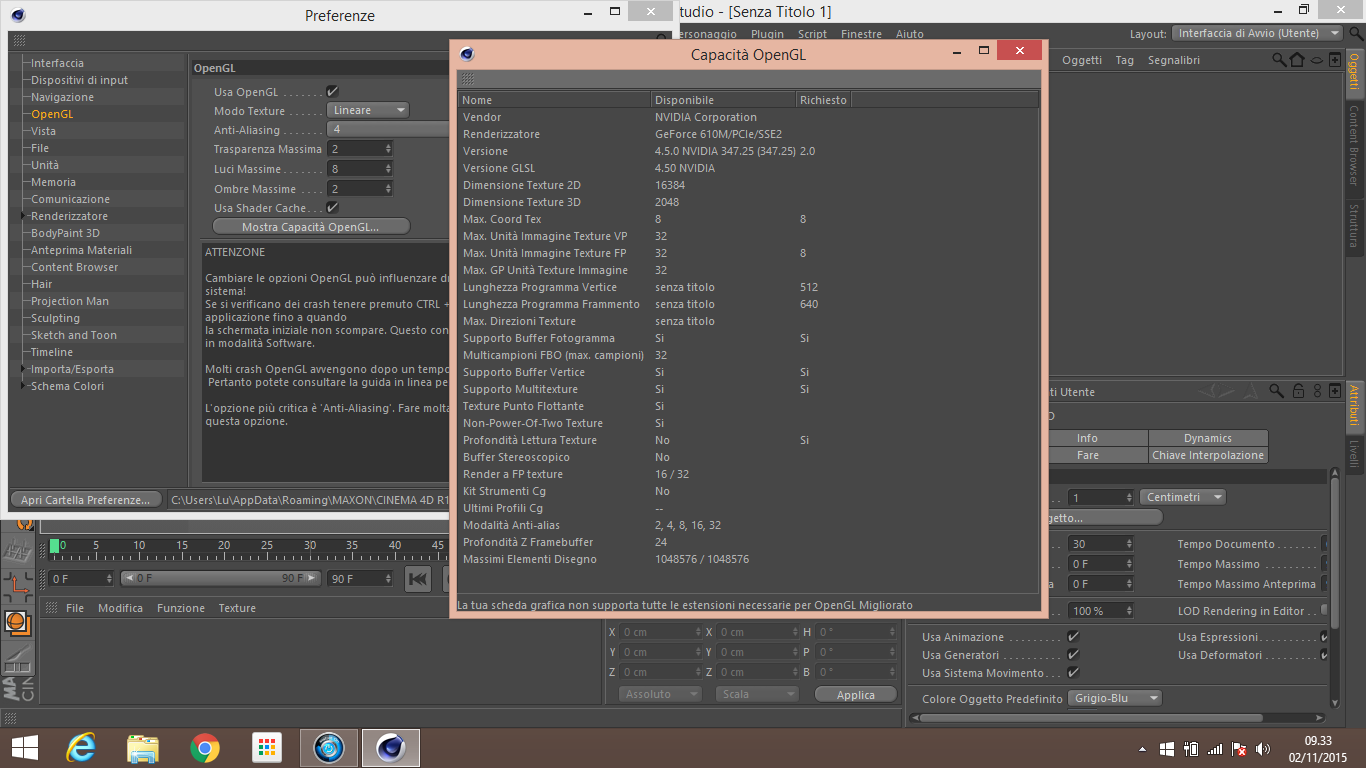Click the Apri Cartella Preferenze button
1366x768 pixels.
coord(85,499)
